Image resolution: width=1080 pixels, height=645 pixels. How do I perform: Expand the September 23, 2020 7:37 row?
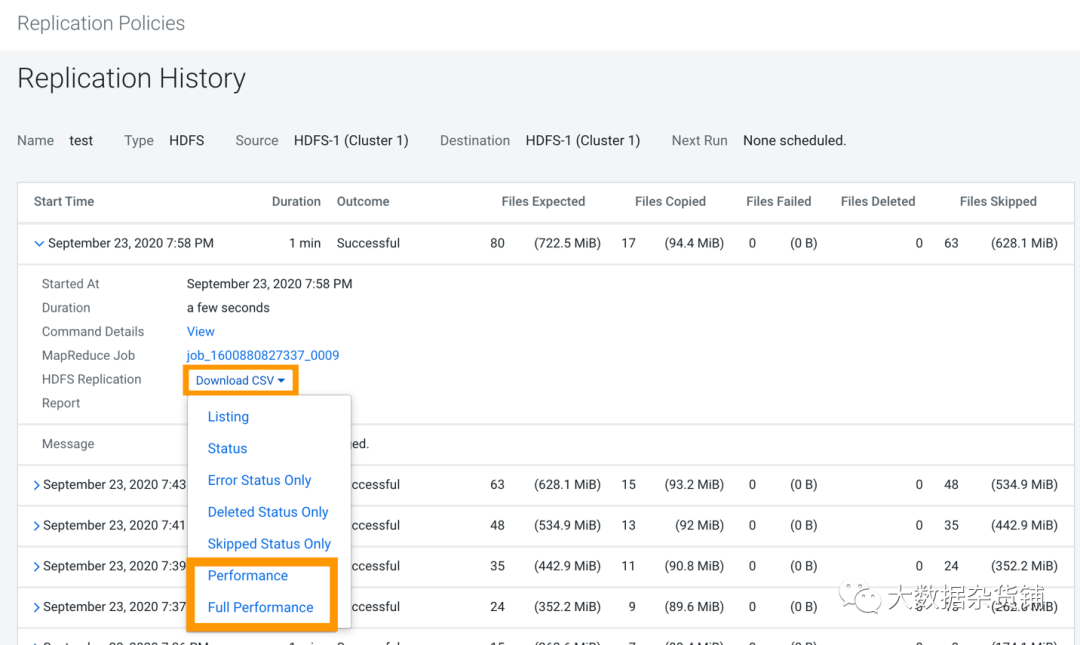(x=37, y=608)
